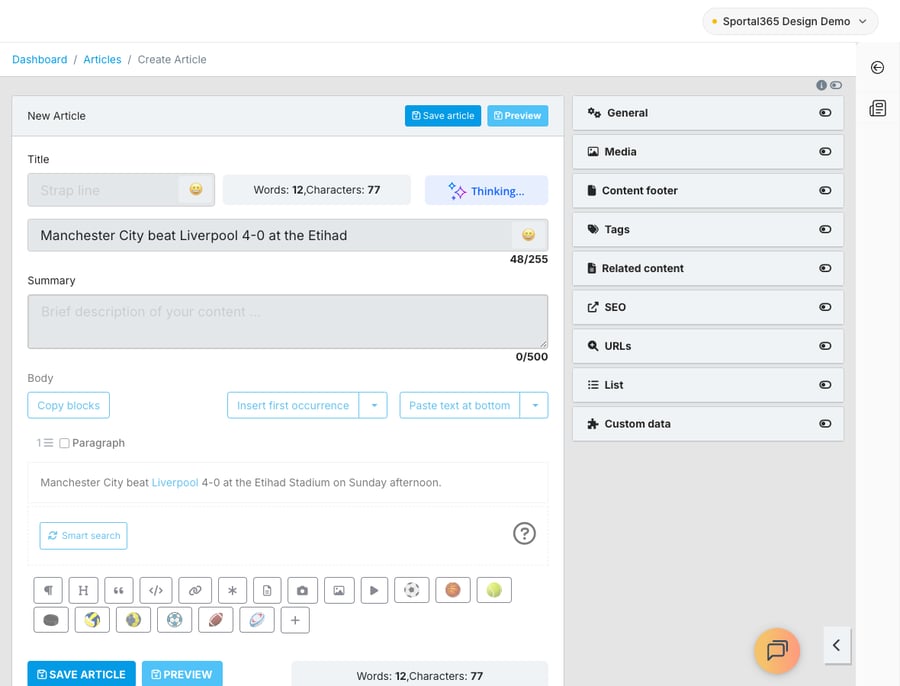Image resolution: width=900 pixels, height=686 pixels.
Task: Expand the Insert first occurrence dropdown arrow
Action: (374, 405)
